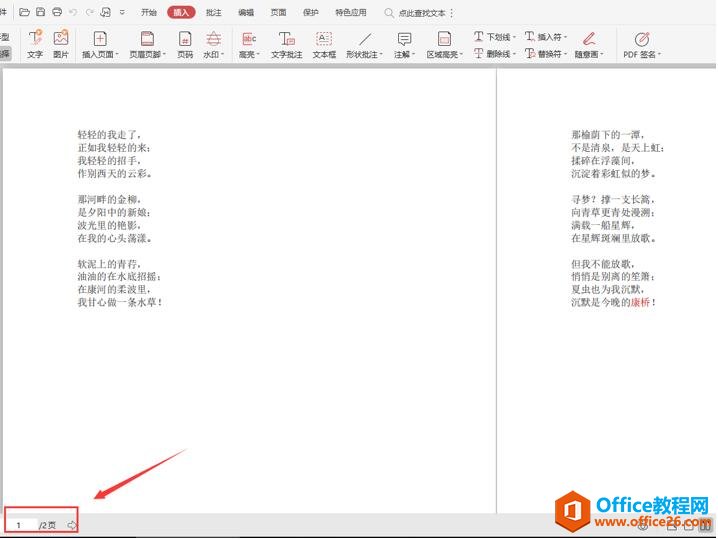Open the PDF 签名 signature tool
Viewport: 718px width, 539px height.
point(642,44)
